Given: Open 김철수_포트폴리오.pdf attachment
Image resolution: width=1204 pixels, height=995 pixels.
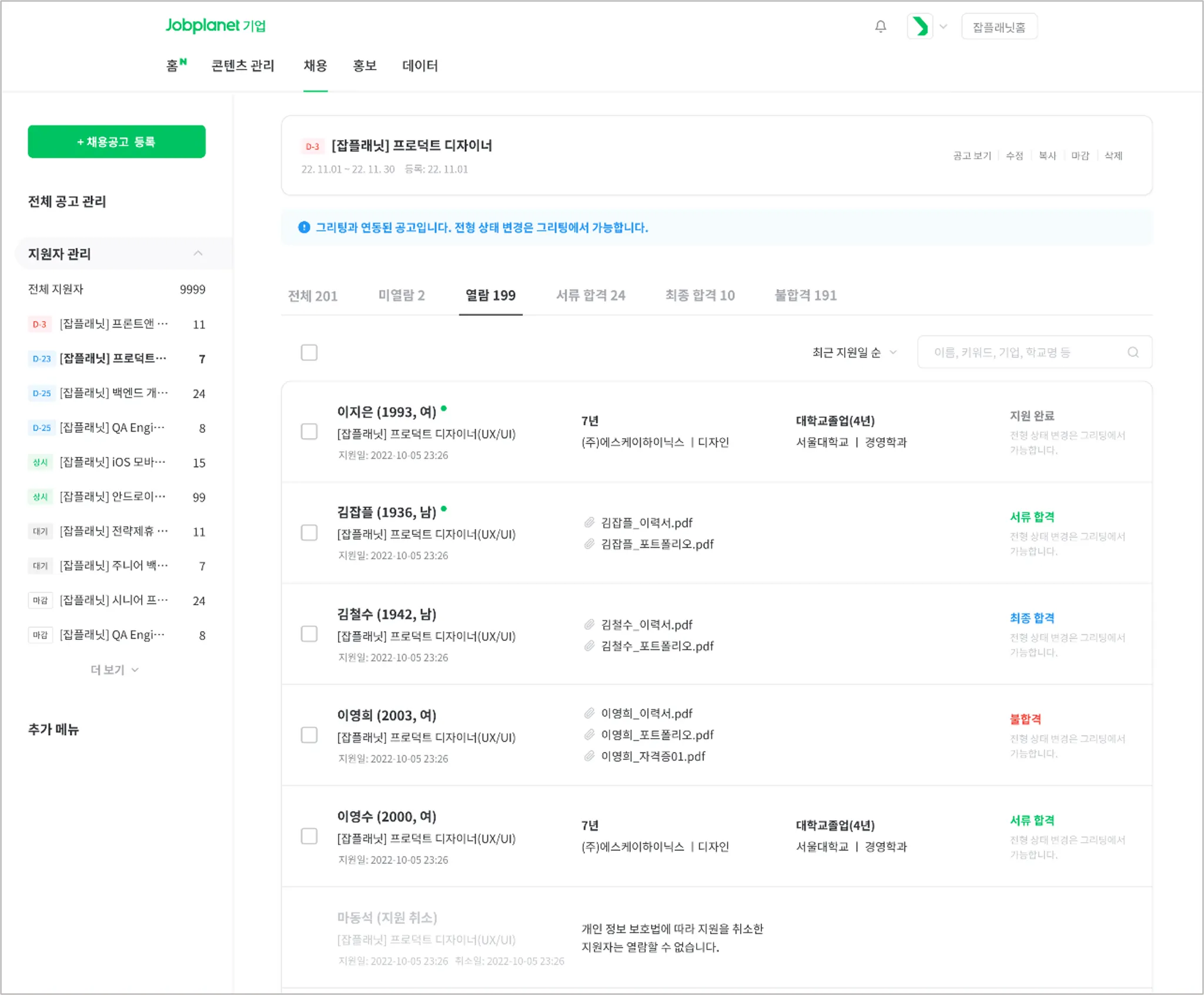Looking at the screenshot, I should click(657, 646).
